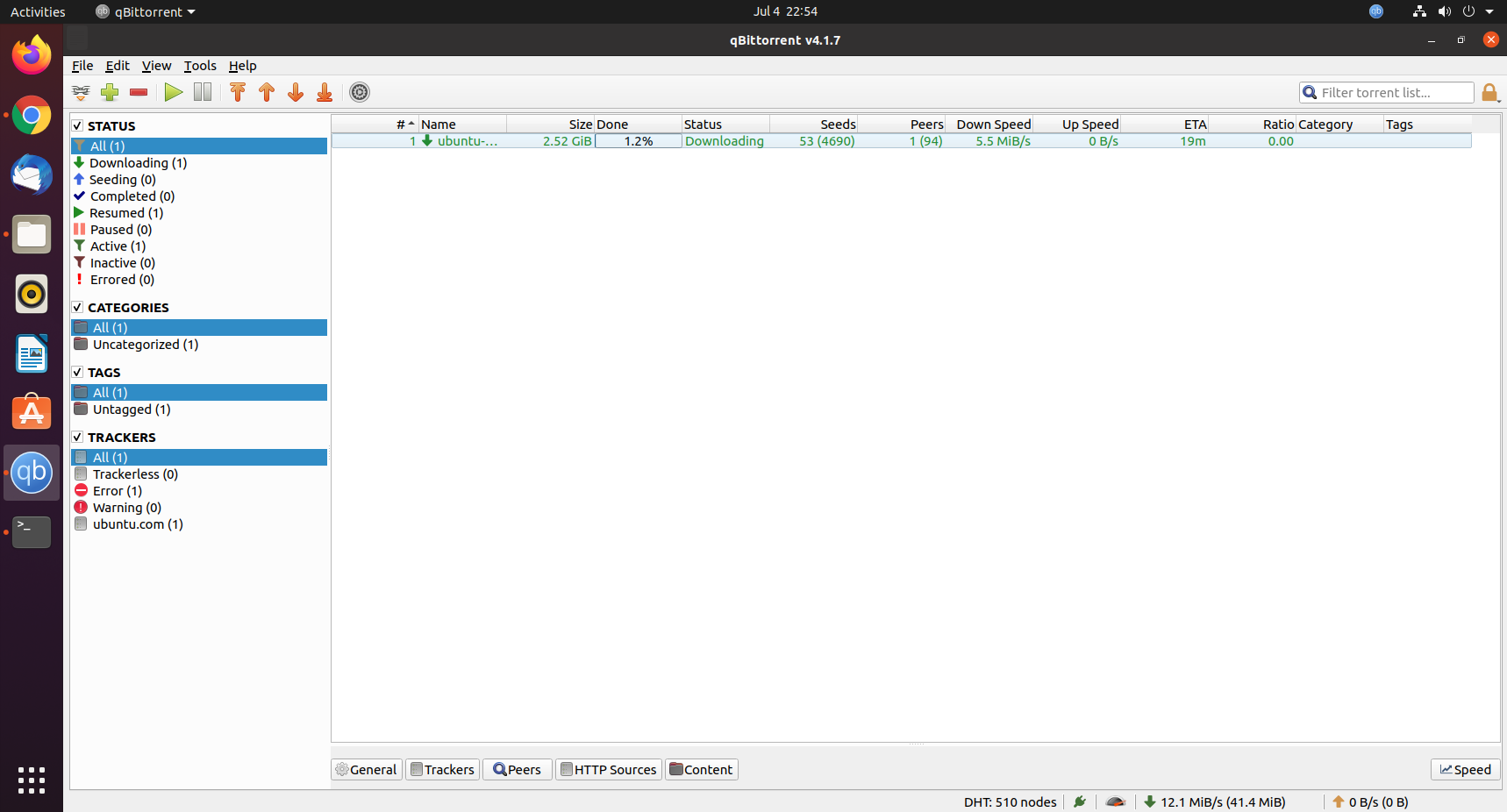Toggle the STATUS filter section checkbox
Viewport: 1507px width, 812px height.
[77, 125]
